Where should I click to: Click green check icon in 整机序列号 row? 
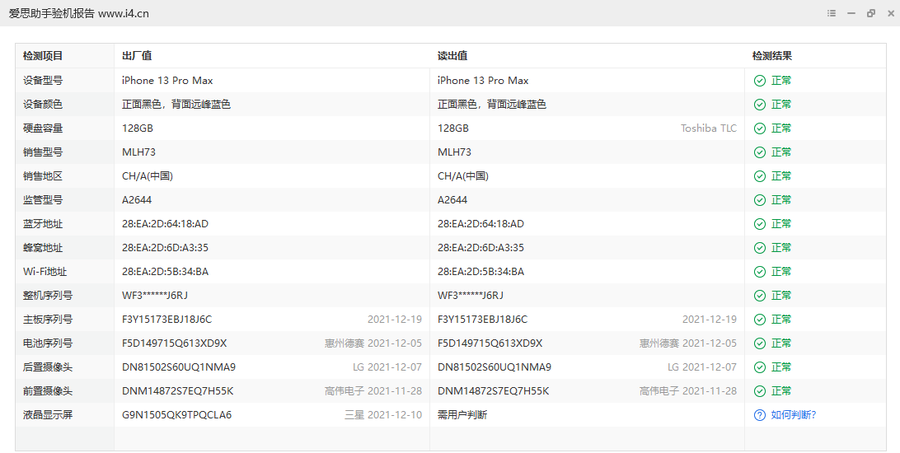(759, 295)
